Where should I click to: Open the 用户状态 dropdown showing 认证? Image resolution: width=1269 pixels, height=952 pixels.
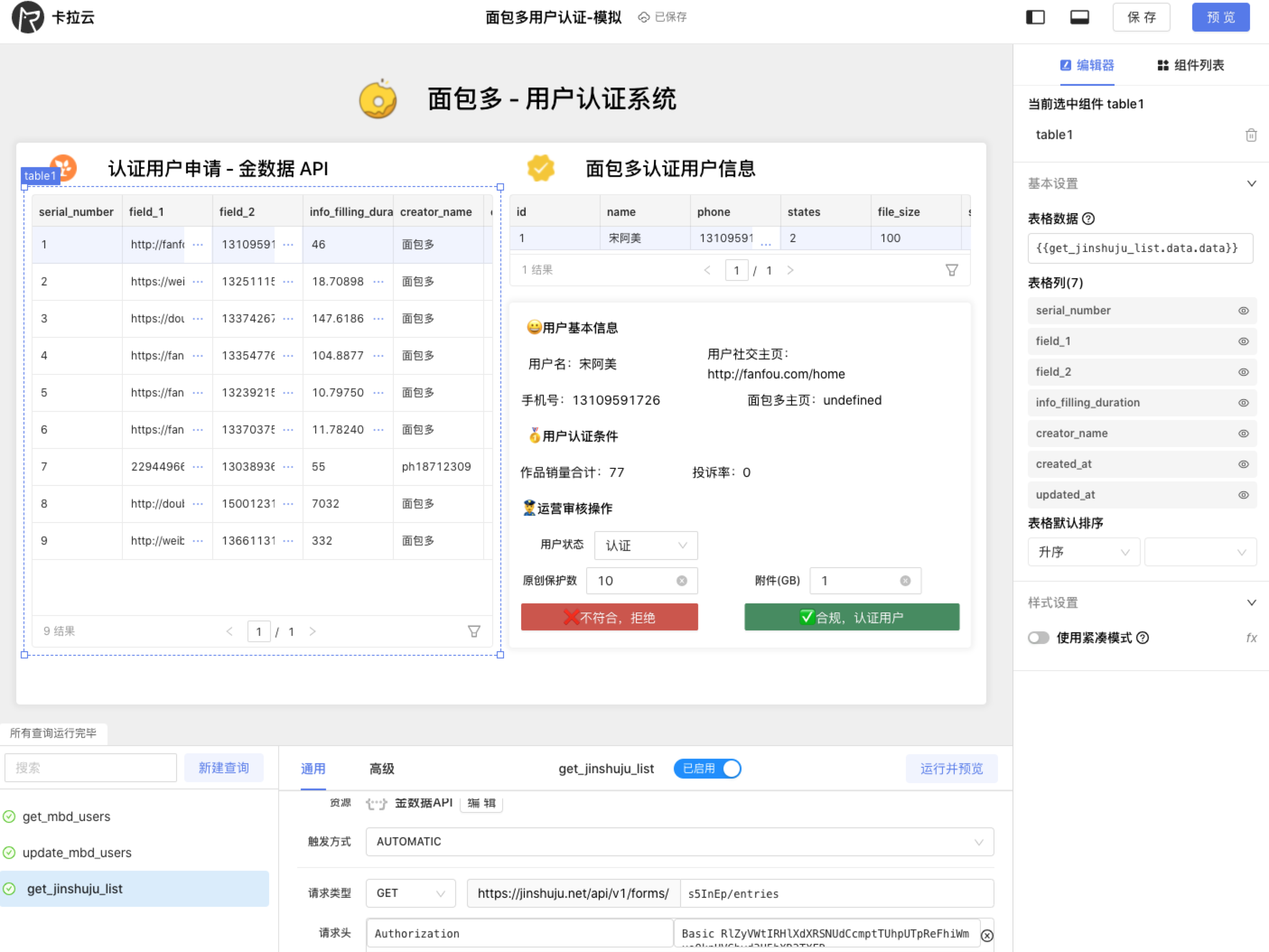tap(645, 545)
